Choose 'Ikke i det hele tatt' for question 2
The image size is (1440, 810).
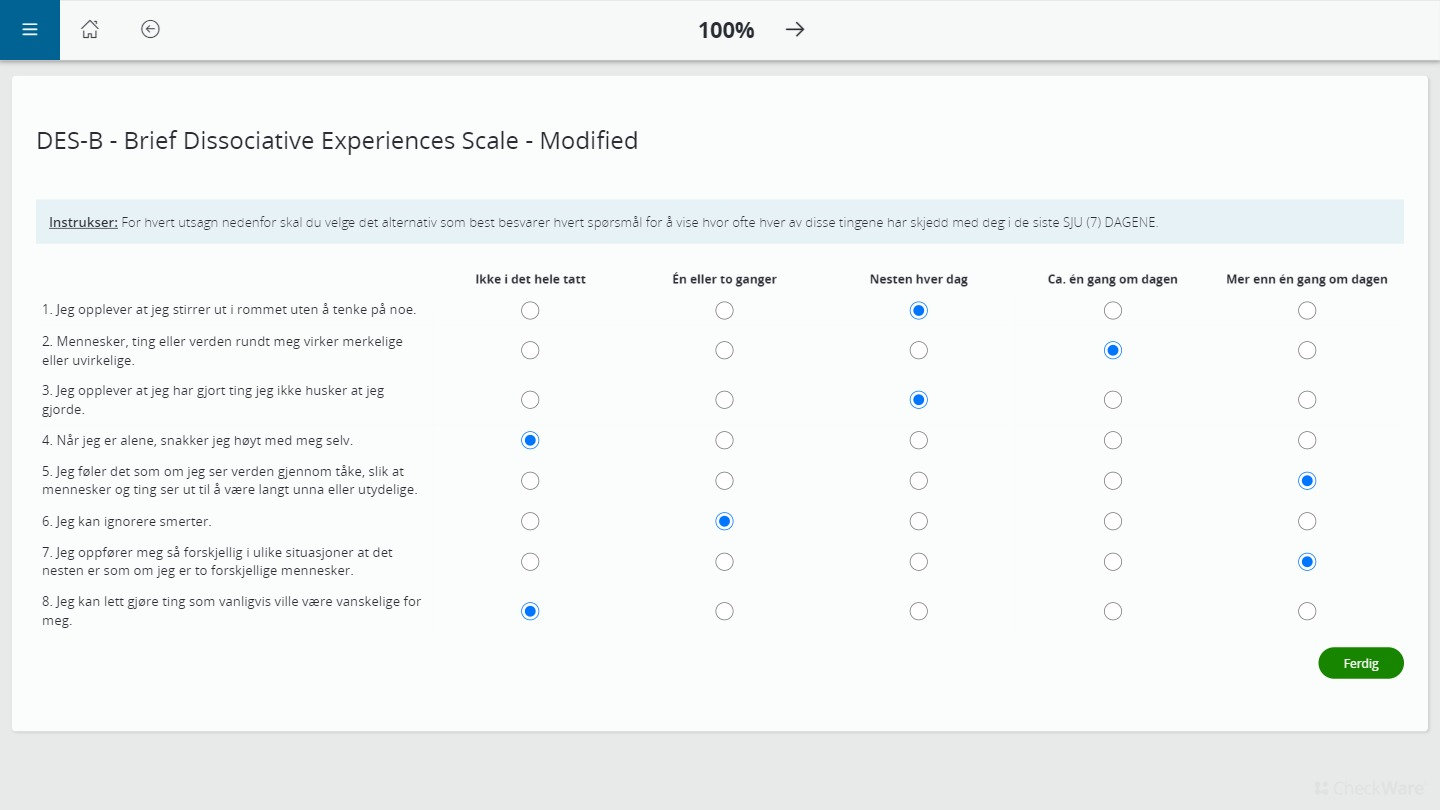pos(530,350)
